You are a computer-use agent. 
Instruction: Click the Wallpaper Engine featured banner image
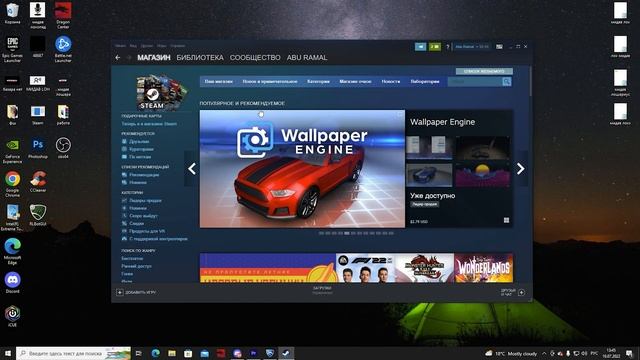click(302, 169)
